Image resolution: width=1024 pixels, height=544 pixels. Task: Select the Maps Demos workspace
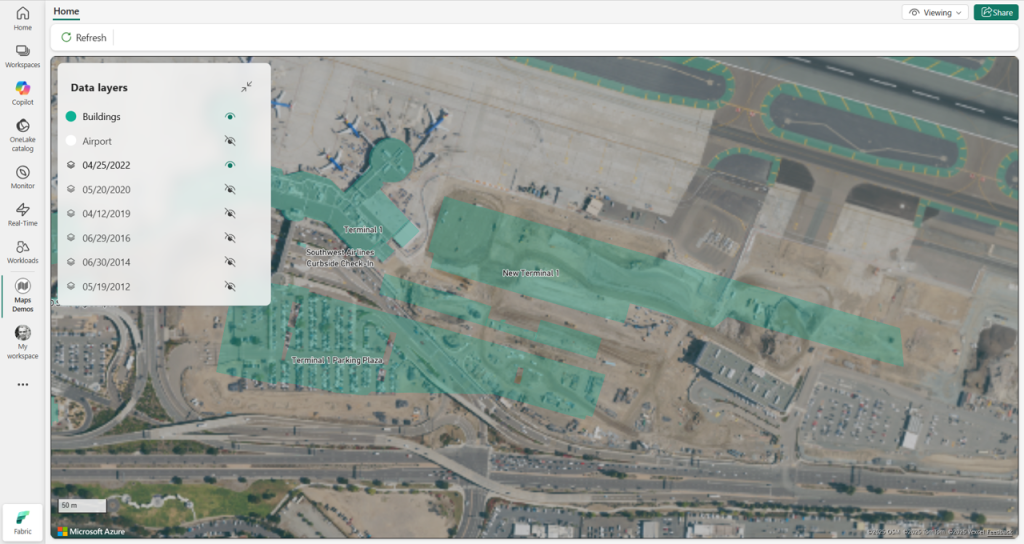point(22,295)
